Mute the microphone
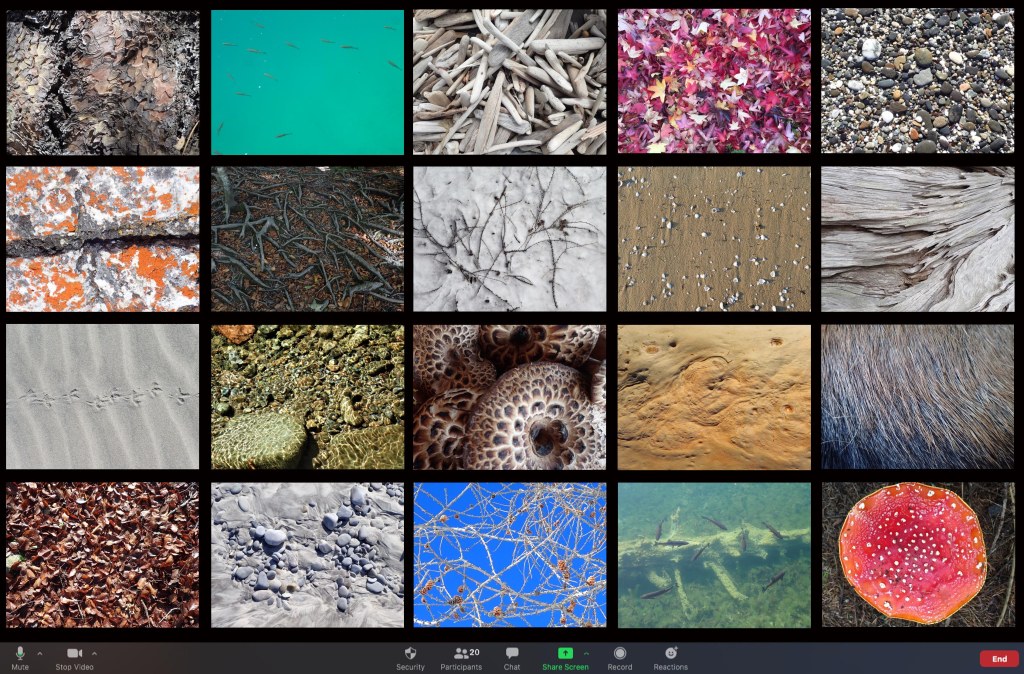This screenshot has width=1024, height=674. [x=19, y=655]
